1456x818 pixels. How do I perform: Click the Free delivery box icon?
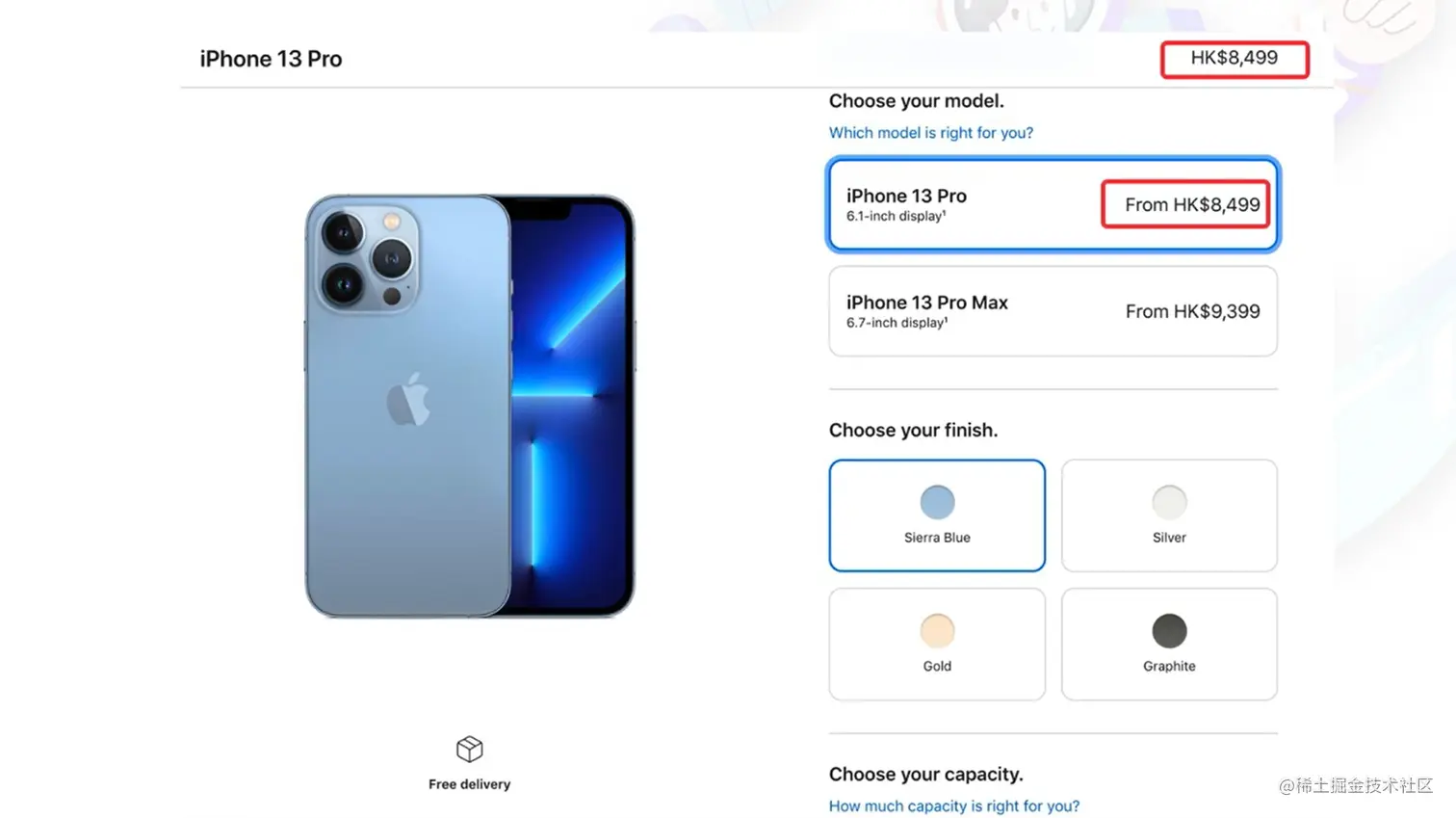tap(469, 749)
